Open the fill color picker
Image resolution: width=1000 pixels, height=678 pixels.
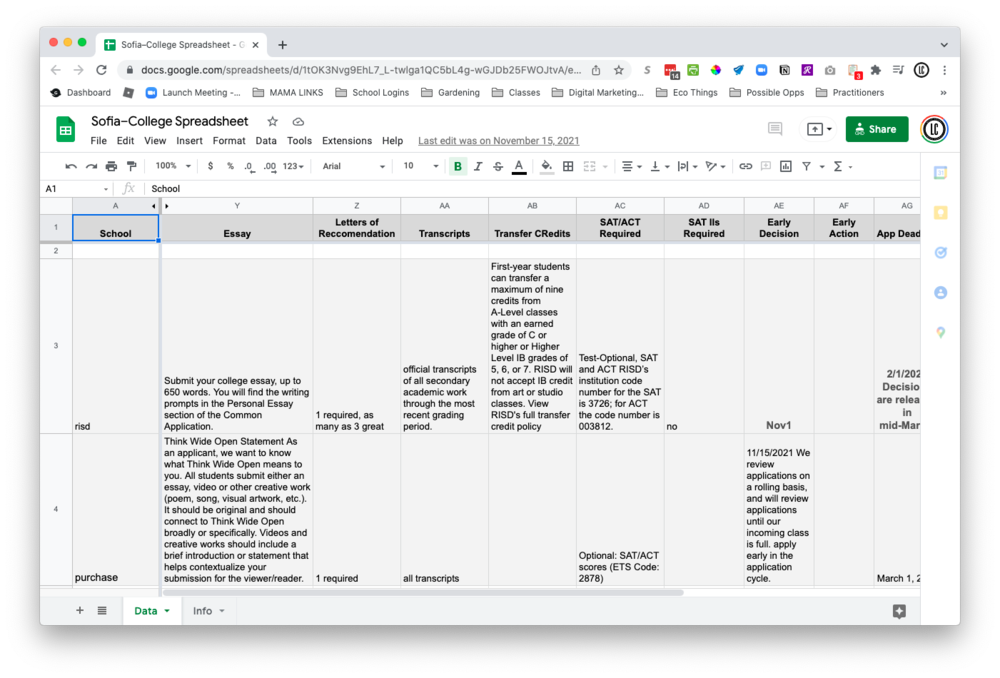pyautogui.click(x=547, y=166)
